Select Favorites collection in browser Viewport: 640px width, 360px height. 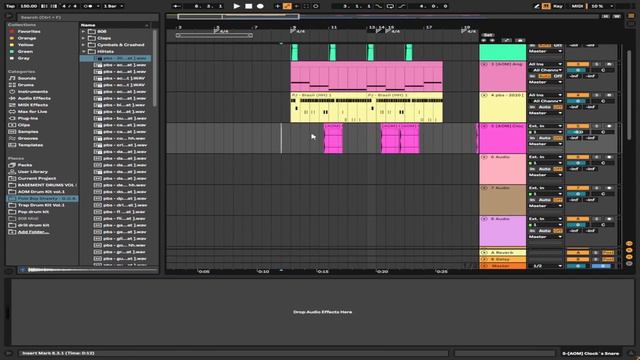click(29, 31)
